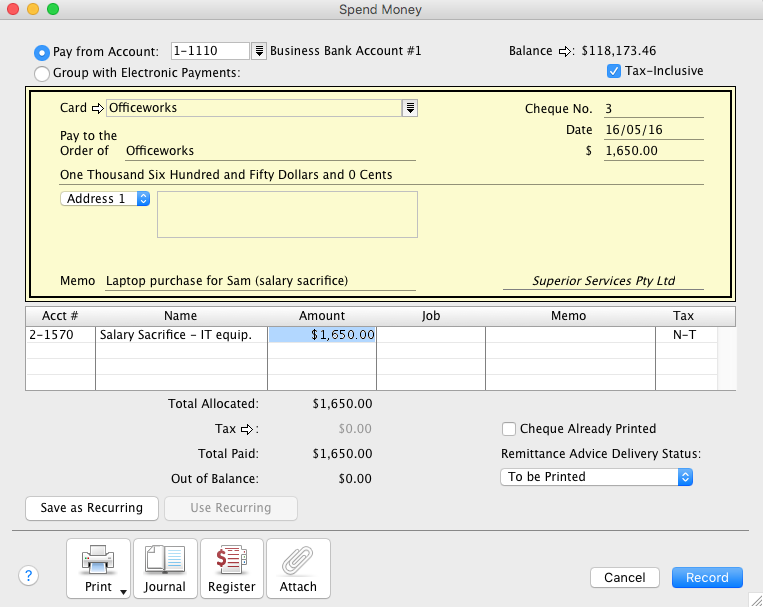Image resolution: width=763 pixels, height=607 pixels.
Task: Click the Print icon button
Action: 97,568
